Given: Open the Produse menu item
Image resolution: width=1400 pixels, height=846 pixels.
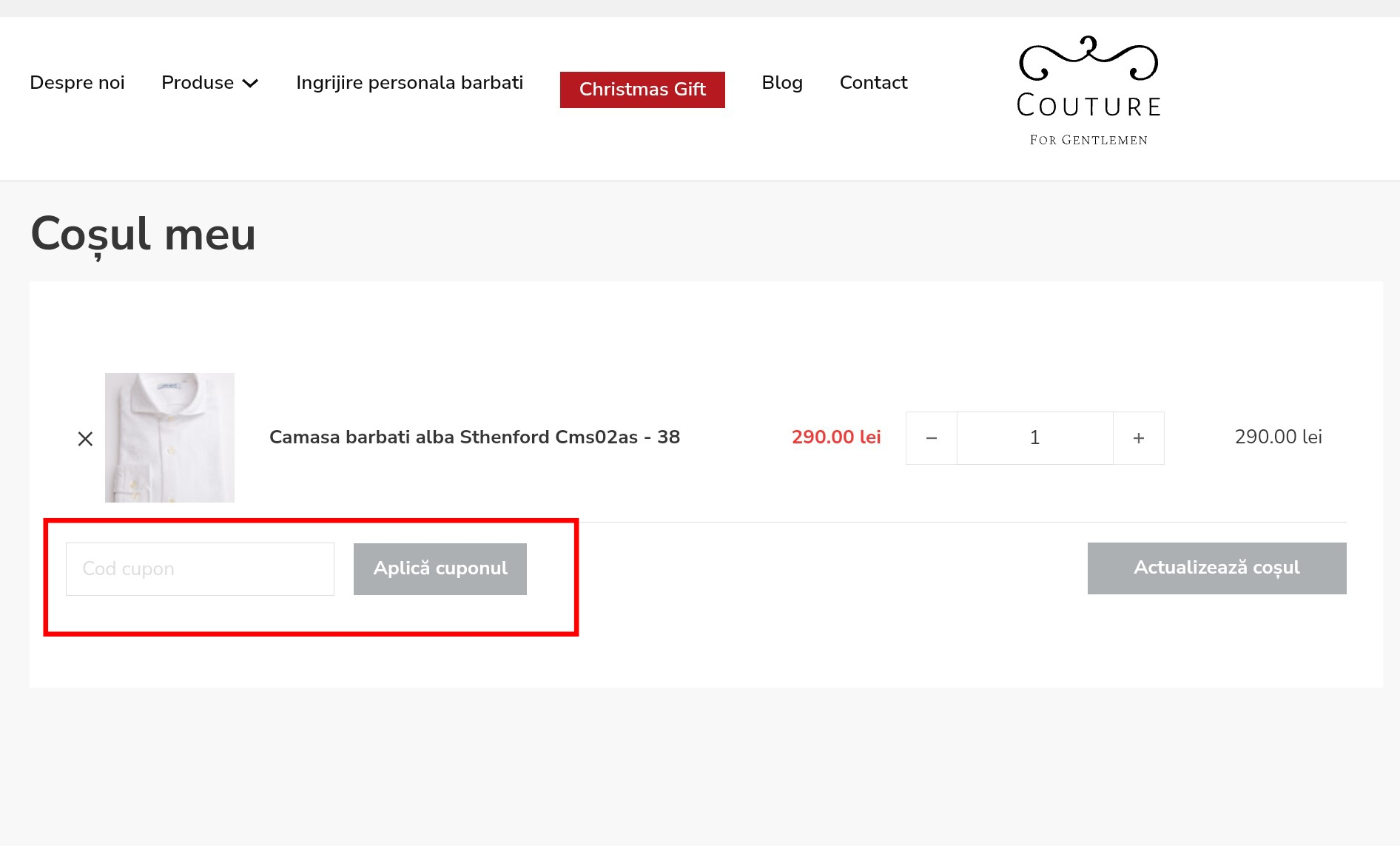Looking at the screenshot, I should pyautogui.click(x=198, y=83).
